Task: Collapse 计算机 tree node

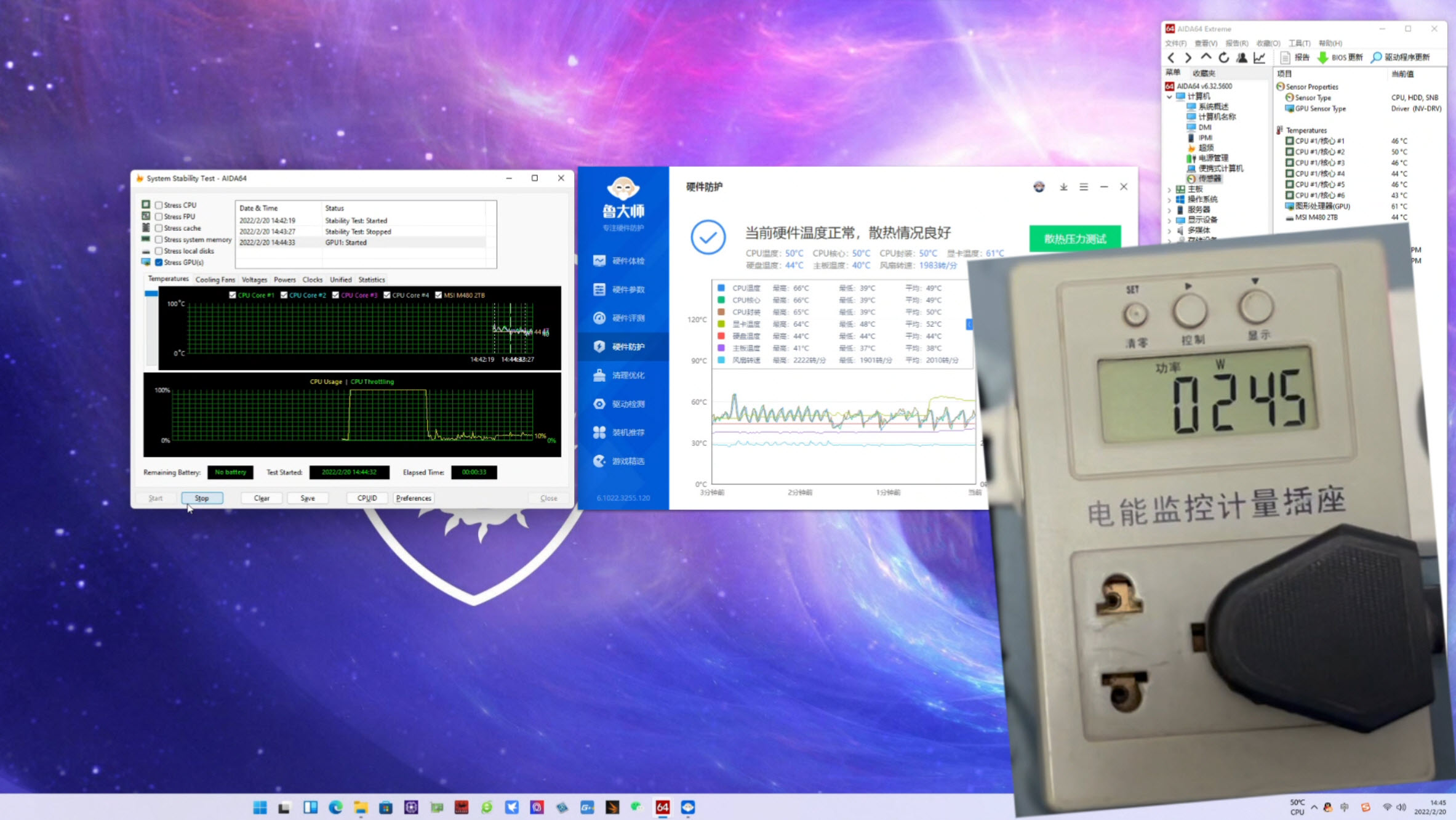Action: coord(1169,97)
